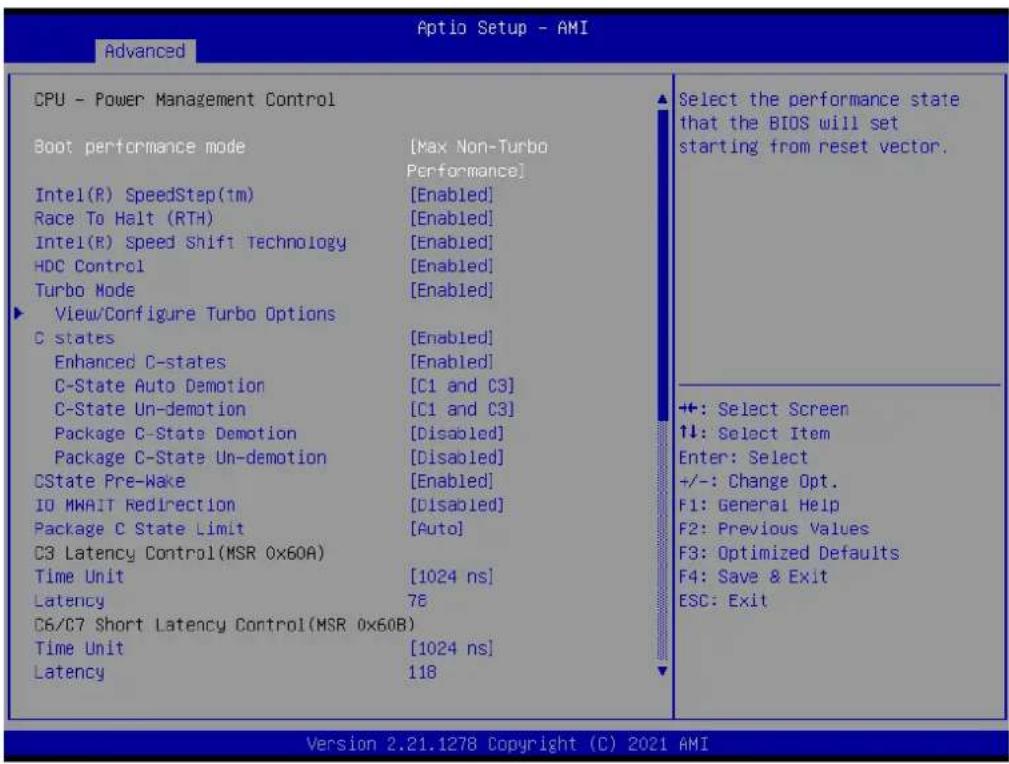Toggle Turbo Mode Enabled value
Image resolution: width=1009 pixels, height=764 pixels.
click(451, 290)
